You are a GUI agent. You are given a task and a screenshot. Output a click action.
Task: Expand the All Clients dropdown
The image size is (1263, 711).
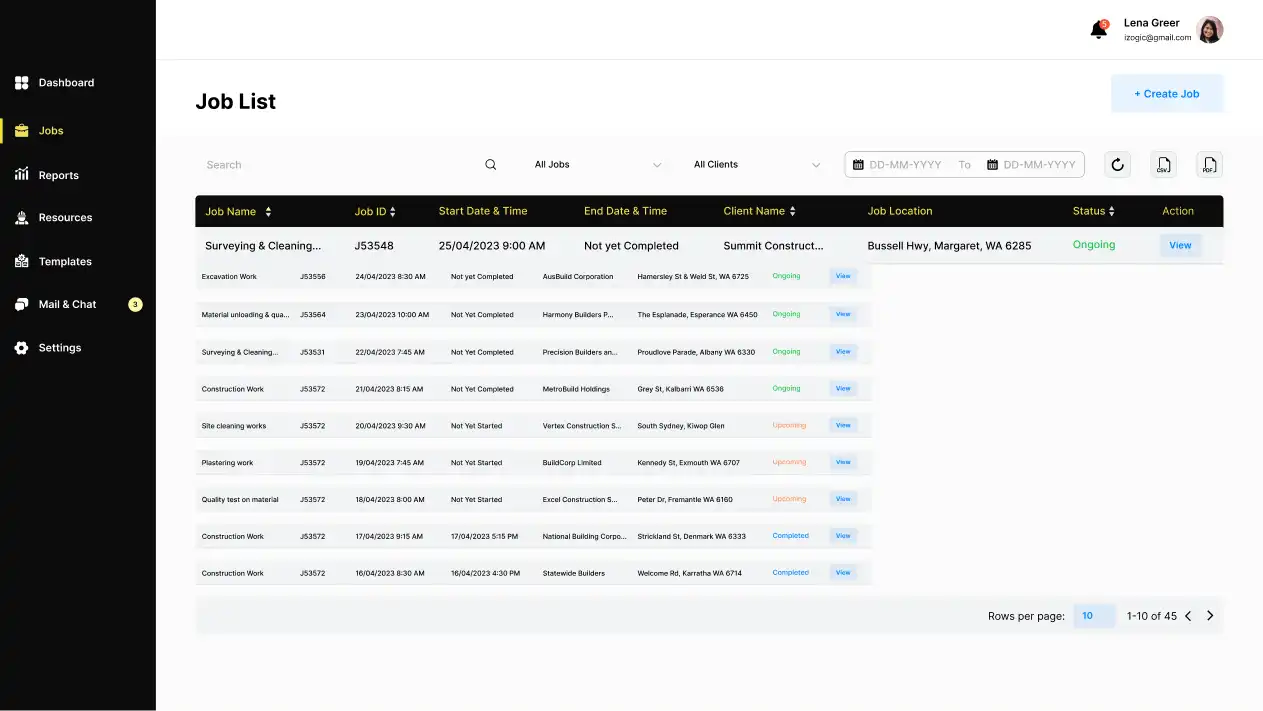pos(756,165)
